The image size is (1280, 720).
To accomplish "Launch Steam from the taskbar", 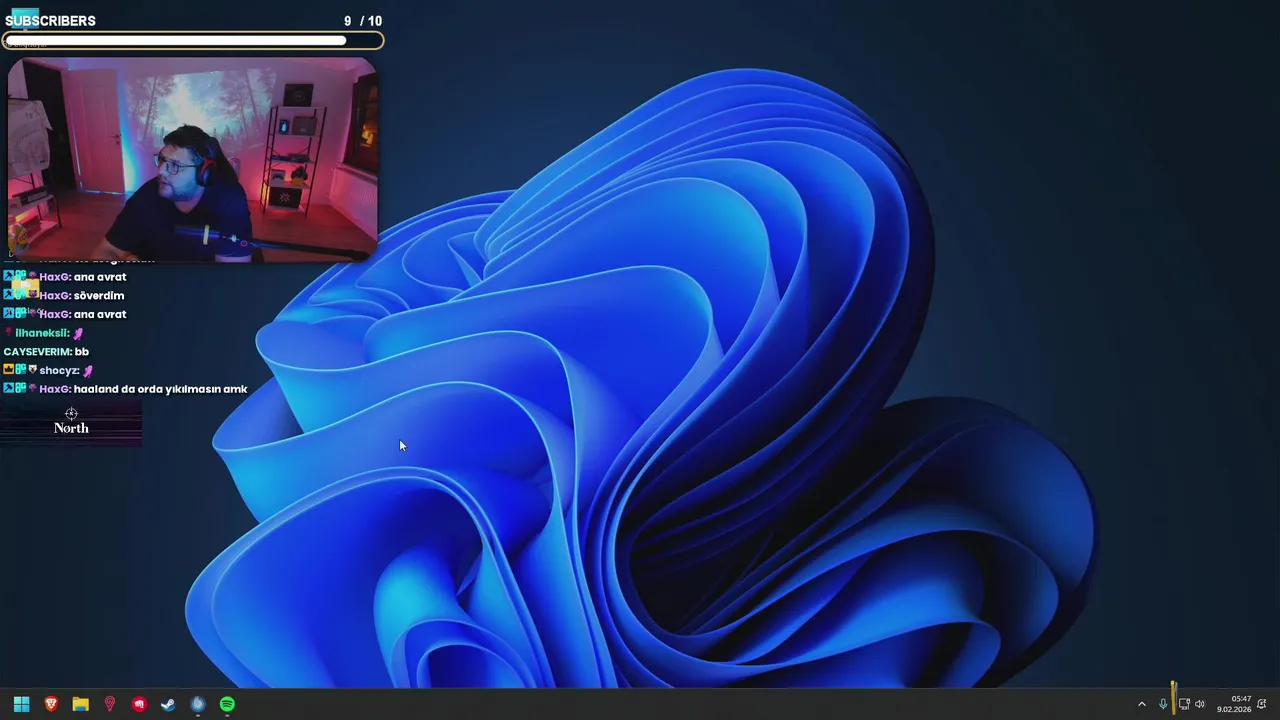I will [x=168, y=704].
